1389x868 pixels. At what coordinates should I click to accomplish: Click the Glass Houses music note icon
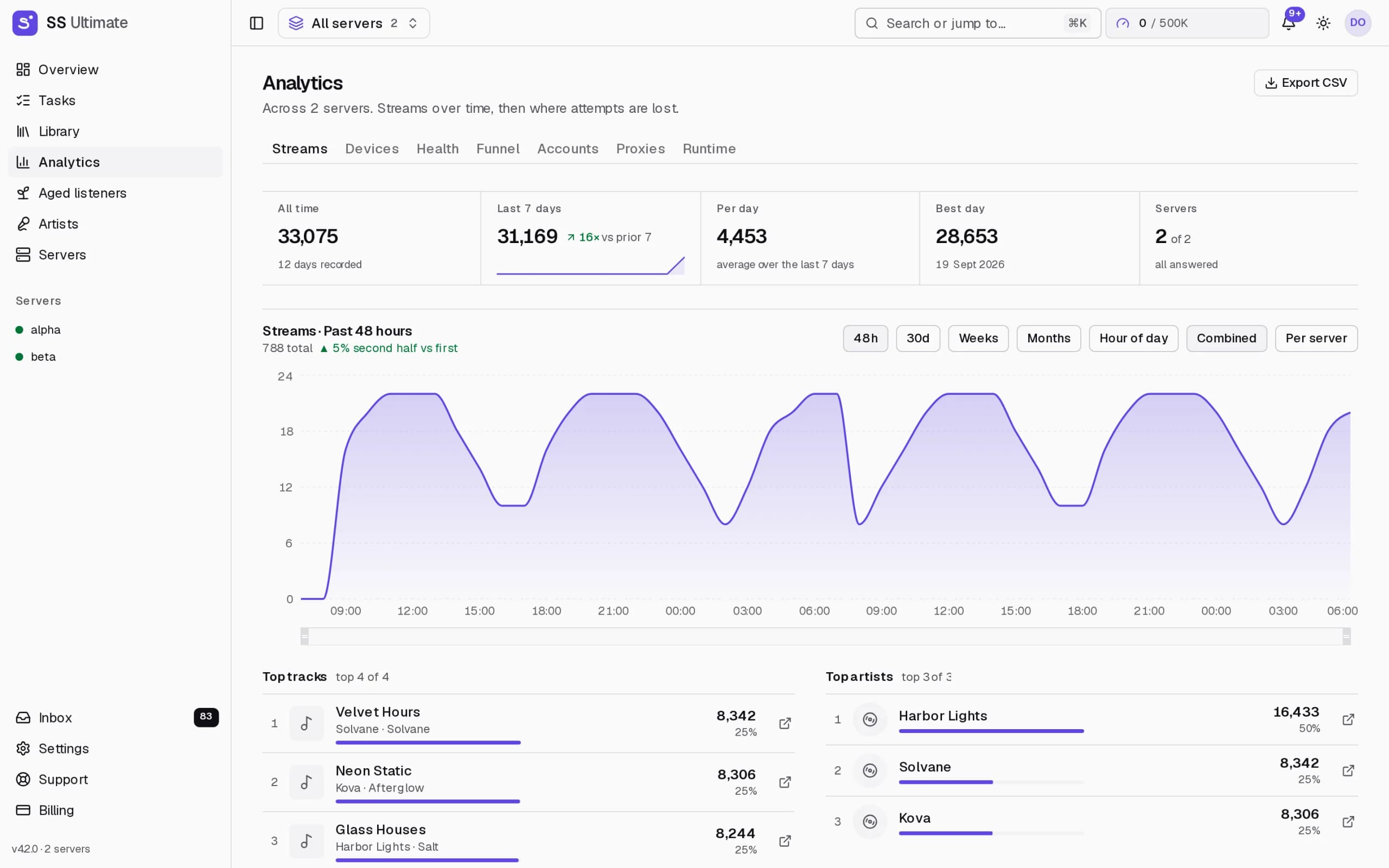tap(307, 841)
